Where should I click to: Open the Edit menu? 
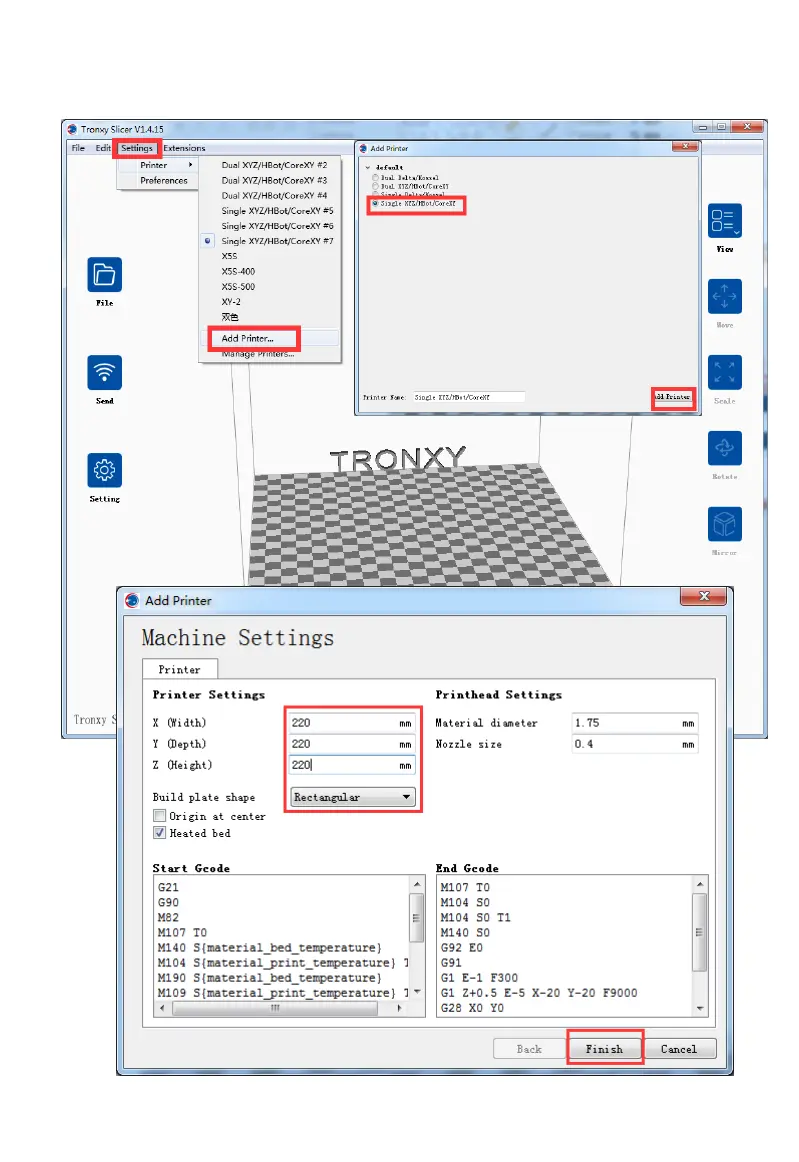tap(102, 148)
